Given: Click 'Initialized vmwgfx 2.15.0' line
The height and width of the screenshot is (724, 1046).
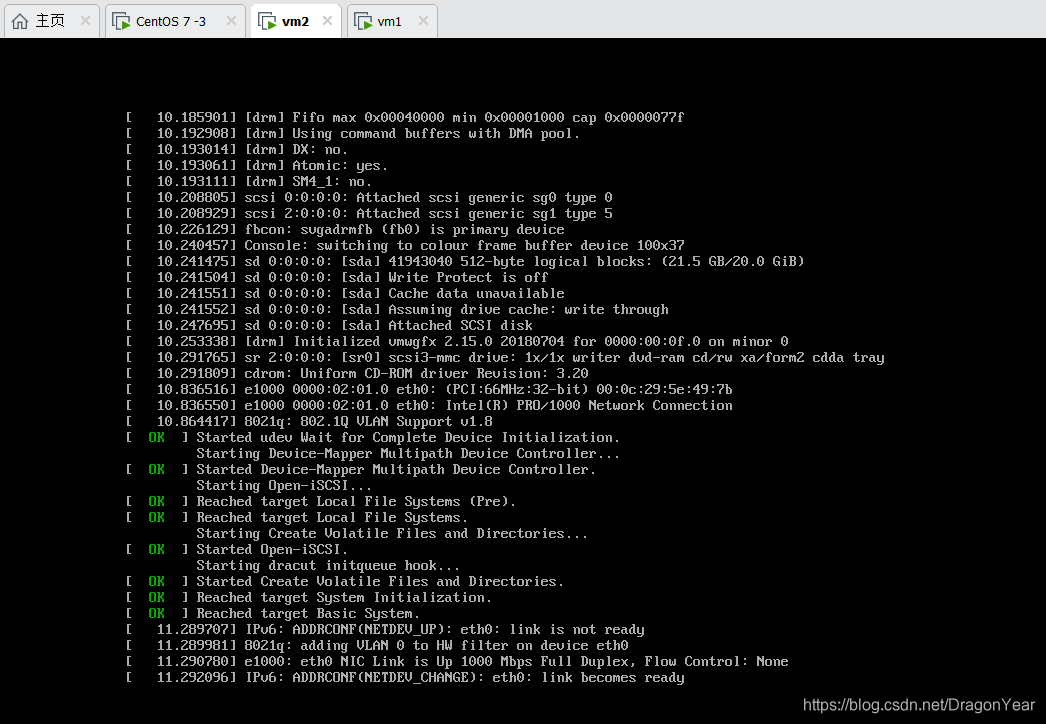Looking at the screenshot, I should (458, 342).
